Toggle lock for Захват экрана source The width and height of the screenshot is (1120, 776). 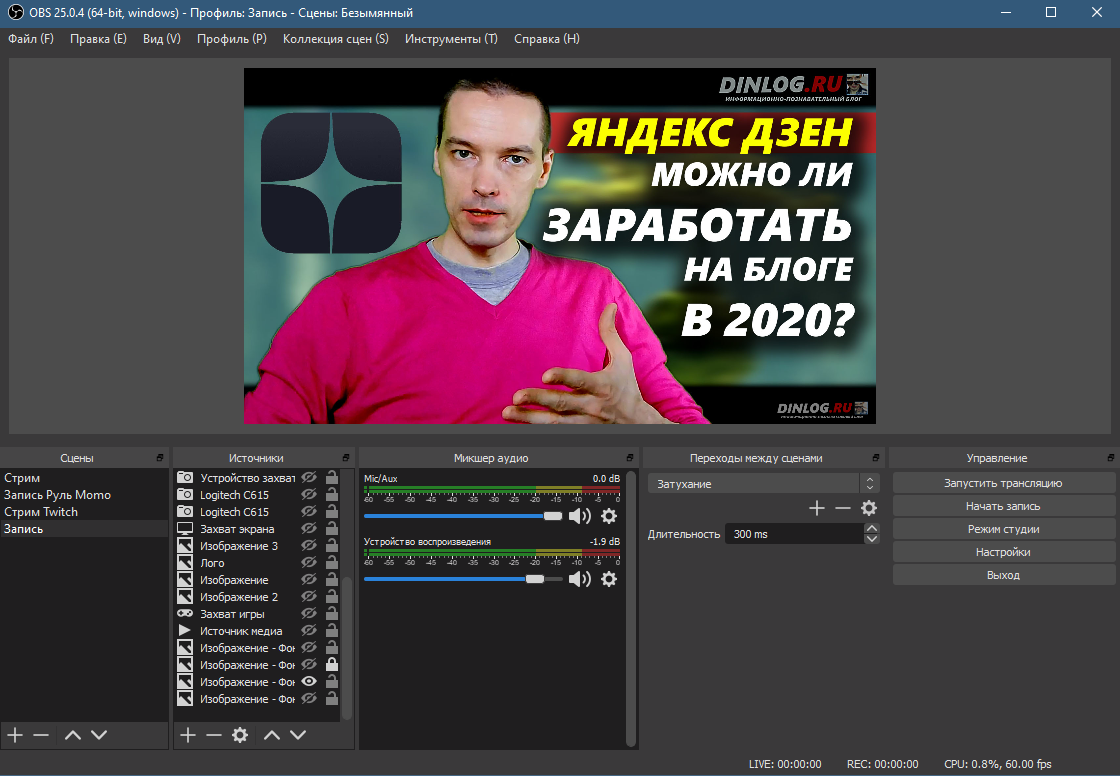point(331,529)
